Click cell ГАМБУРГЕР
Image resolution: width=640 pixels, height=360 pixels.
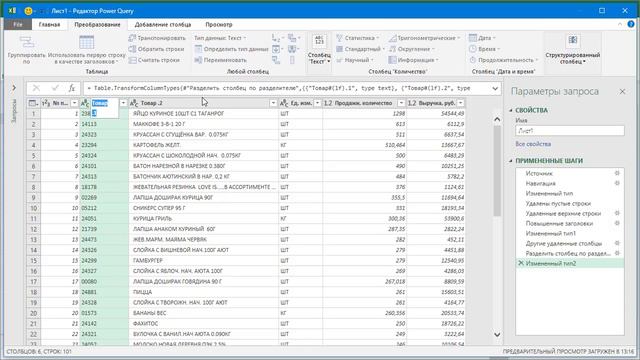(x=203, y=260)
